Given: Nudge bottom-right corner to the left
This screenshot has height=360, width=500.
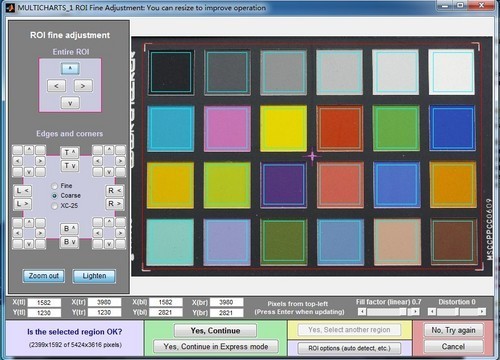Looking at the screenshot, I should tap(98, 233).
